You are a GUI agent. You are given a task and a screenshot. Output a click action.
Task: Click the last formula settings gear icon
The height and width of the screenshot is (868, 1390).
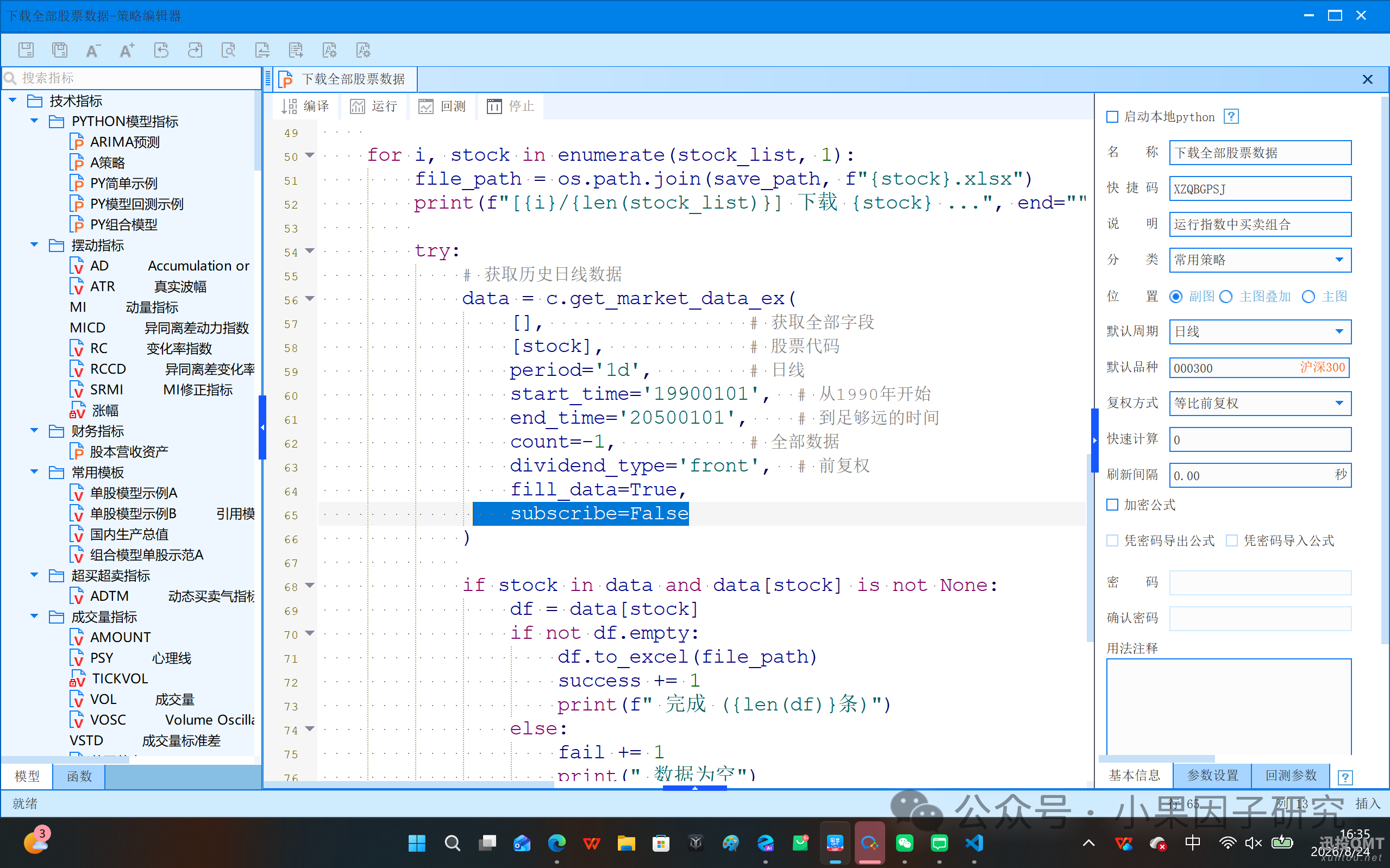point(364,50)
